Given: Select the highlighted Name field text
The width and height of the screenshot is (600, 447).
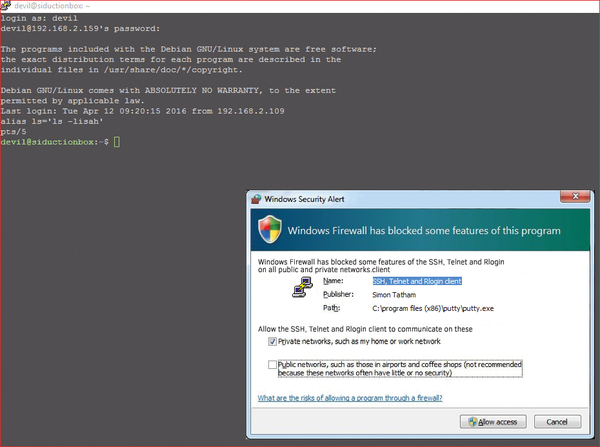Looking at the screenshot, I should 417,281.
